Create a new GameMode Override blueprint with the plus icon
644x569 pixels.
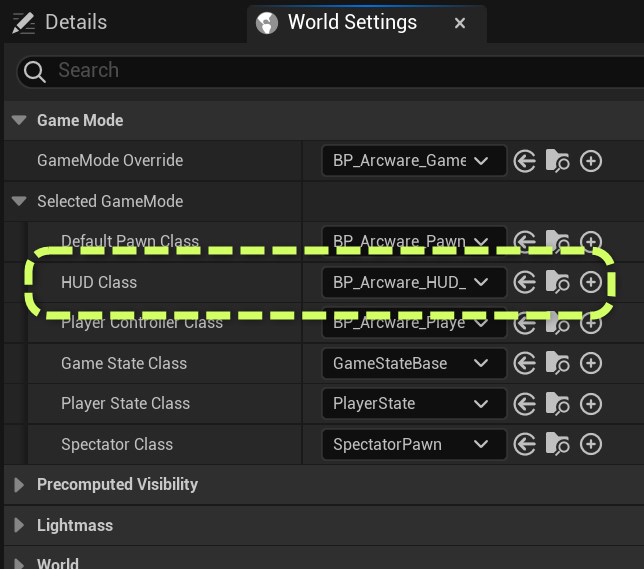[x=591, y=161]
